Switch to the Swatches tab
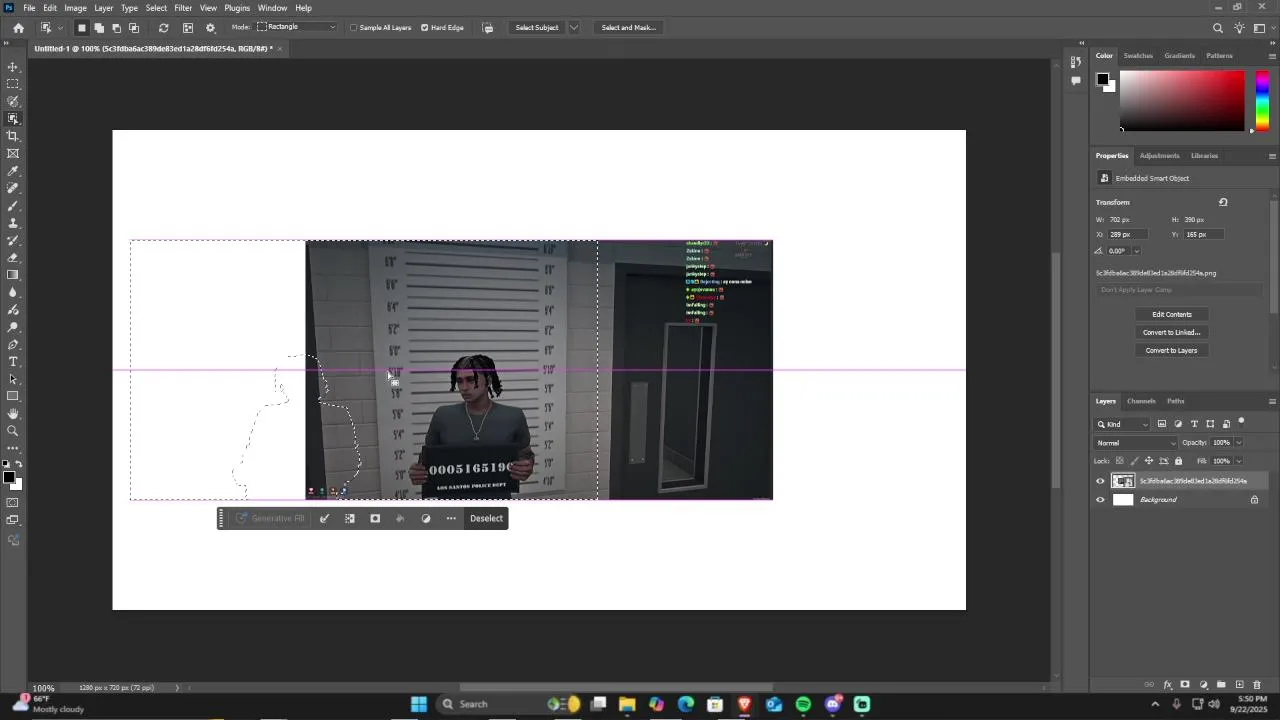1280x720 pixels. (1138, 56)
